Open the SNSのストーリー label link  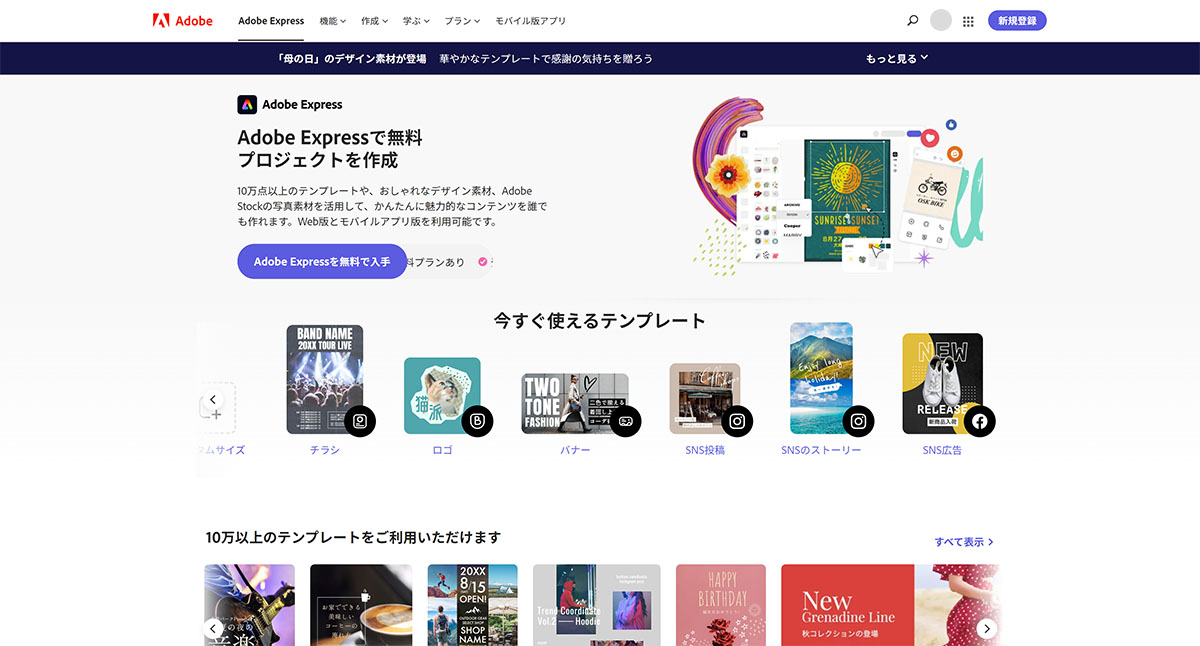(821, 450)
